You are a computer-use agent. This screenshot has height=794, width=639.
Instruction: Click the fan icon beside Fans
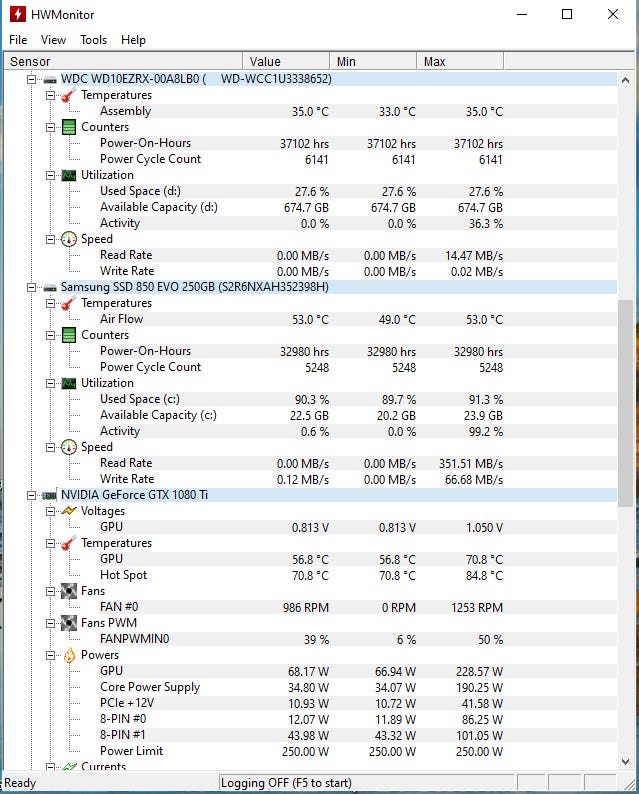[68, 591]
